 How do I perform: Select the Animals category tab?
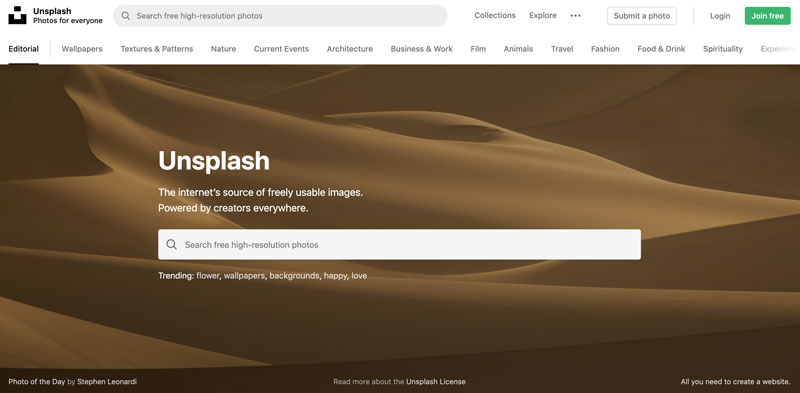click(518, 49)
